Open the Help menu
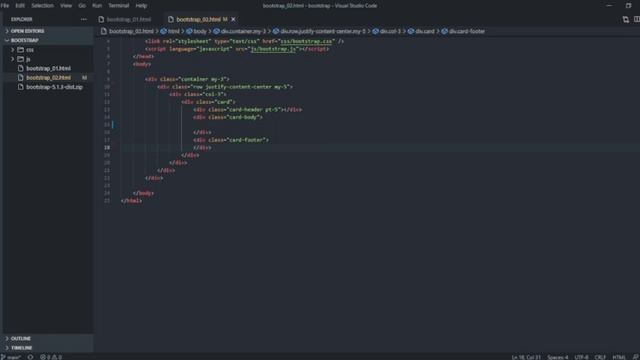 point(141,6)
